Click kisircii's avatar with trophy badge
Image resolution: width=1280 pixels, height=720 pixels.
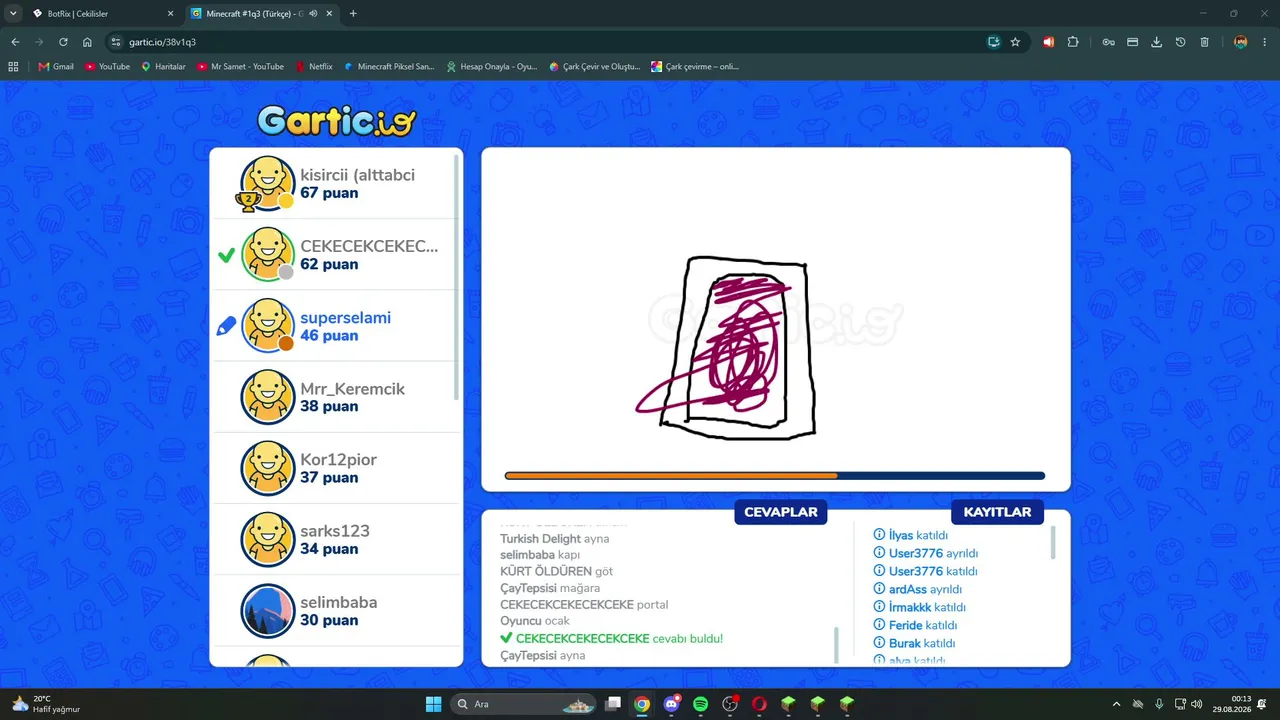point(267,184)
